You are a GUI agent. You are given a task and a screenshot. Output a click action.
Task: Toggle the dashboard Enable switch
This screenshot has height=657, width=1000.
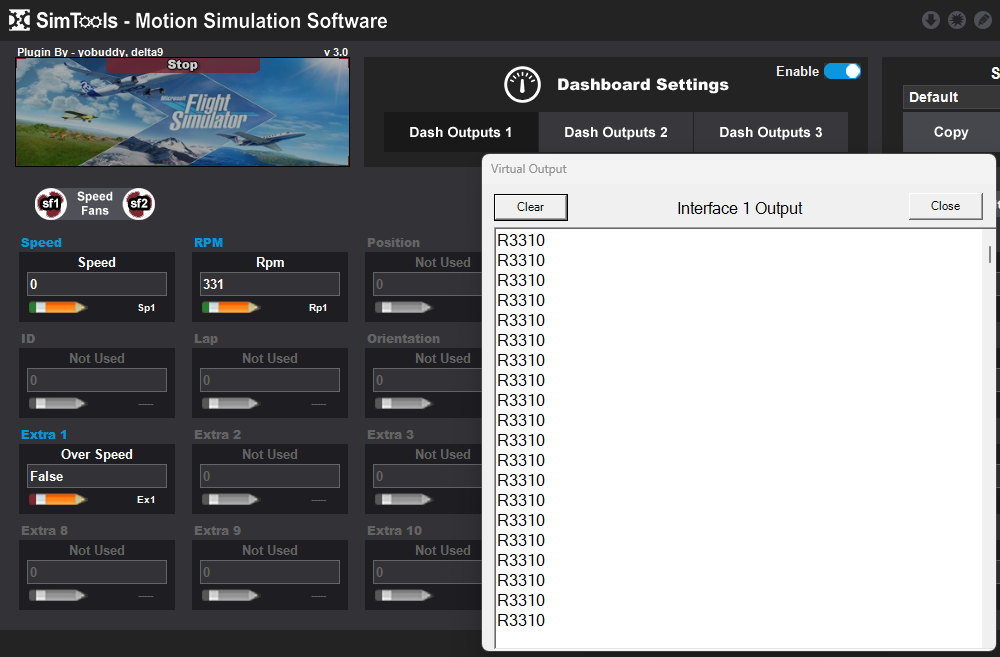(x=842, y=72)
